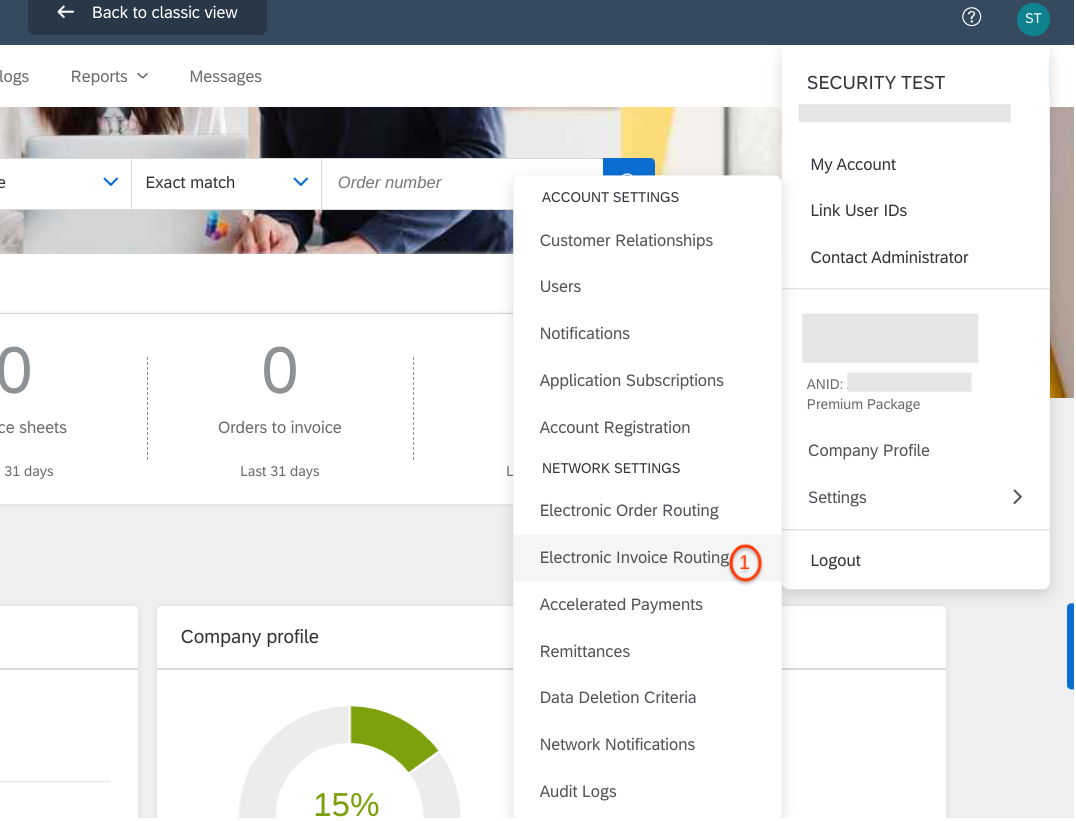Viewport: 1076px width, 821px height.
Task: Click the Premium Package label
Action: pyautogui.click(x=863, y=404)
